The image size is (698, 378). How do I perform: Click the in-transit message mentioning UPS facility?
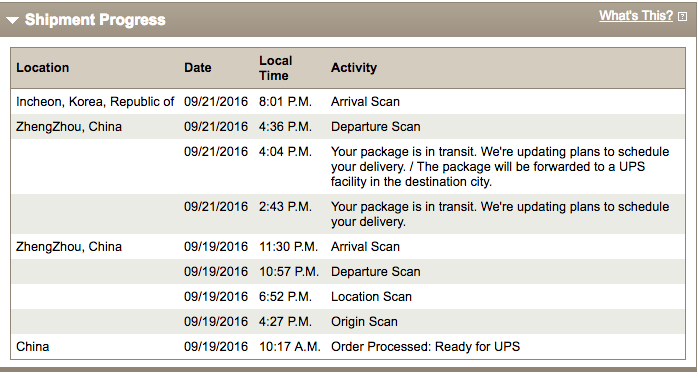pyautogui.click(x=499, y=167)
